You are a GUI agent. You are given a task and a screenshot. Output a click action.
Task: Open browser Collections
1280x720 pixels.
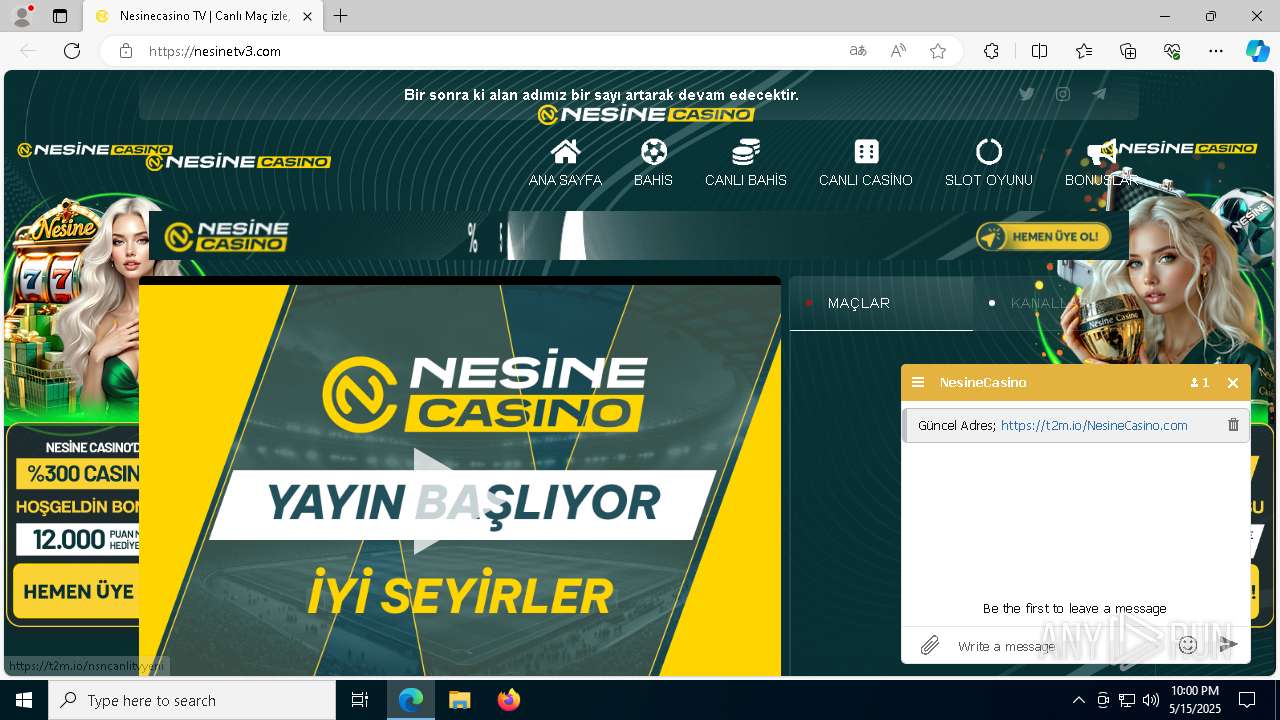(x=1128, y=51)
